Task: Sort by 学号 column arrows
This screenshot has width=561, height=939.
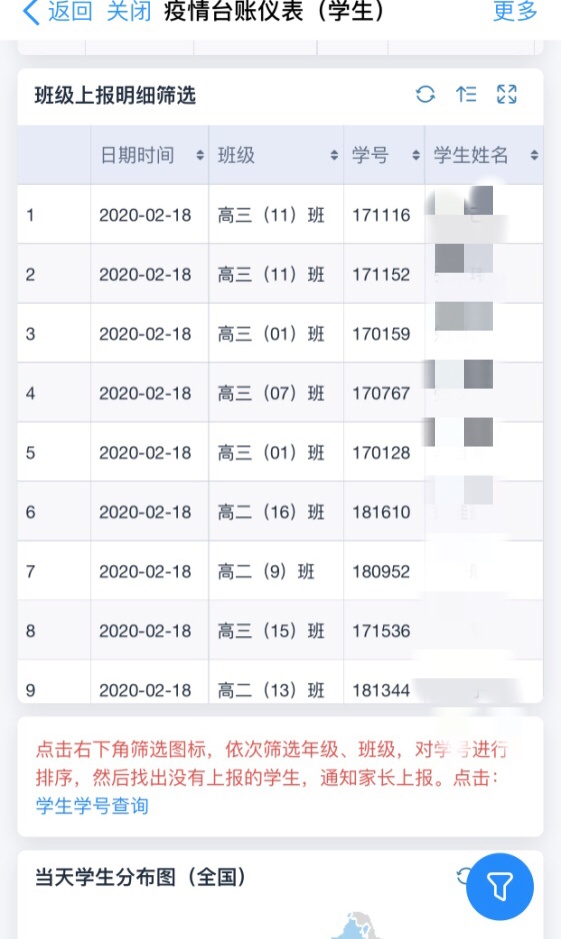Action: coord(416,155)
